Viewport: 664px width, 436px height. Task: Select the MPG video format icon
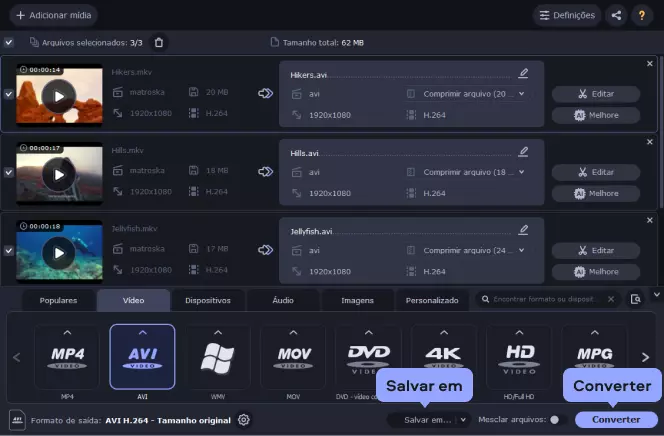(595, 357)
